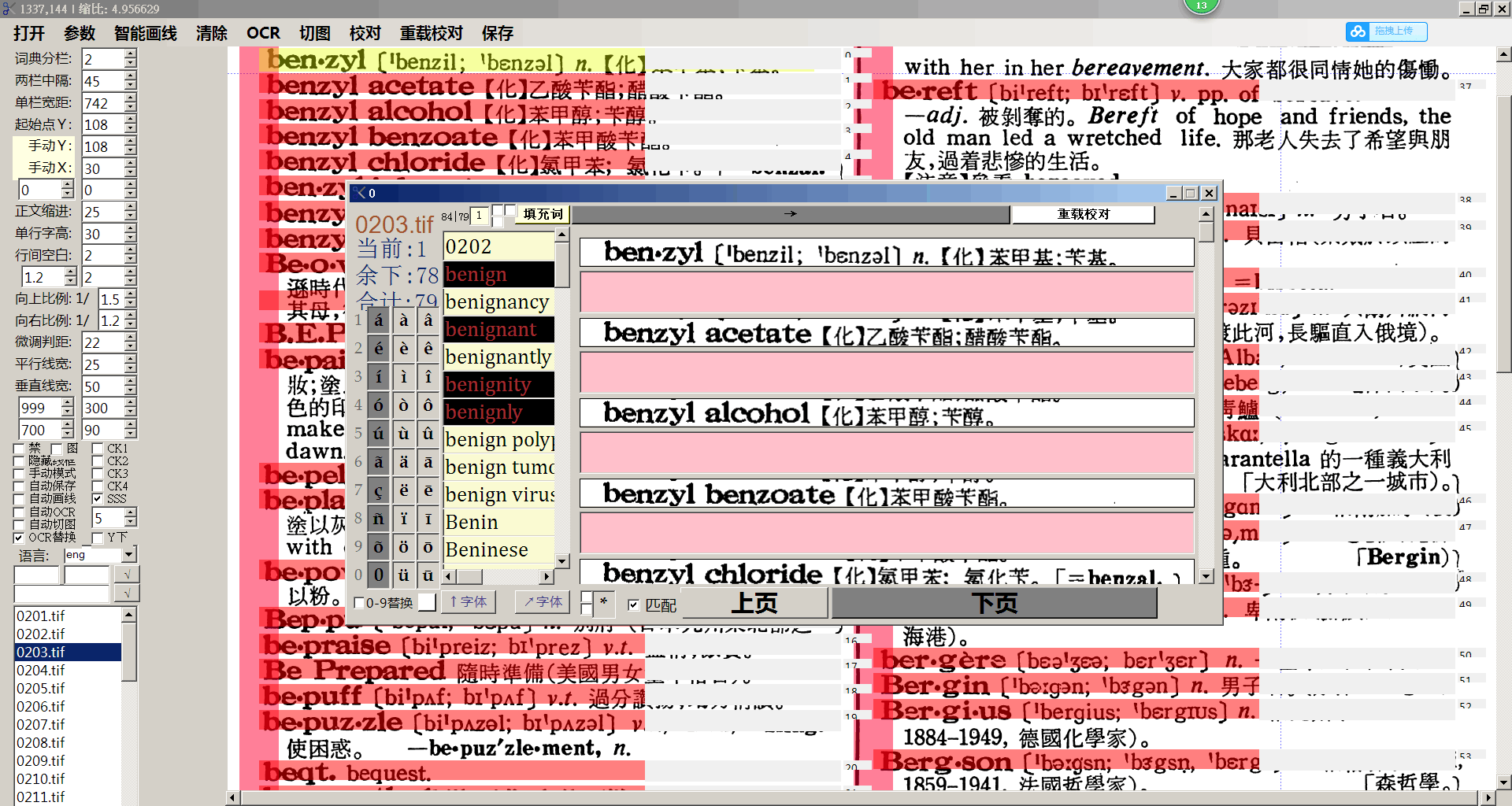The image size is (1512, 806).
Task: Click the 填充词 button
Action: coord(543,214)
